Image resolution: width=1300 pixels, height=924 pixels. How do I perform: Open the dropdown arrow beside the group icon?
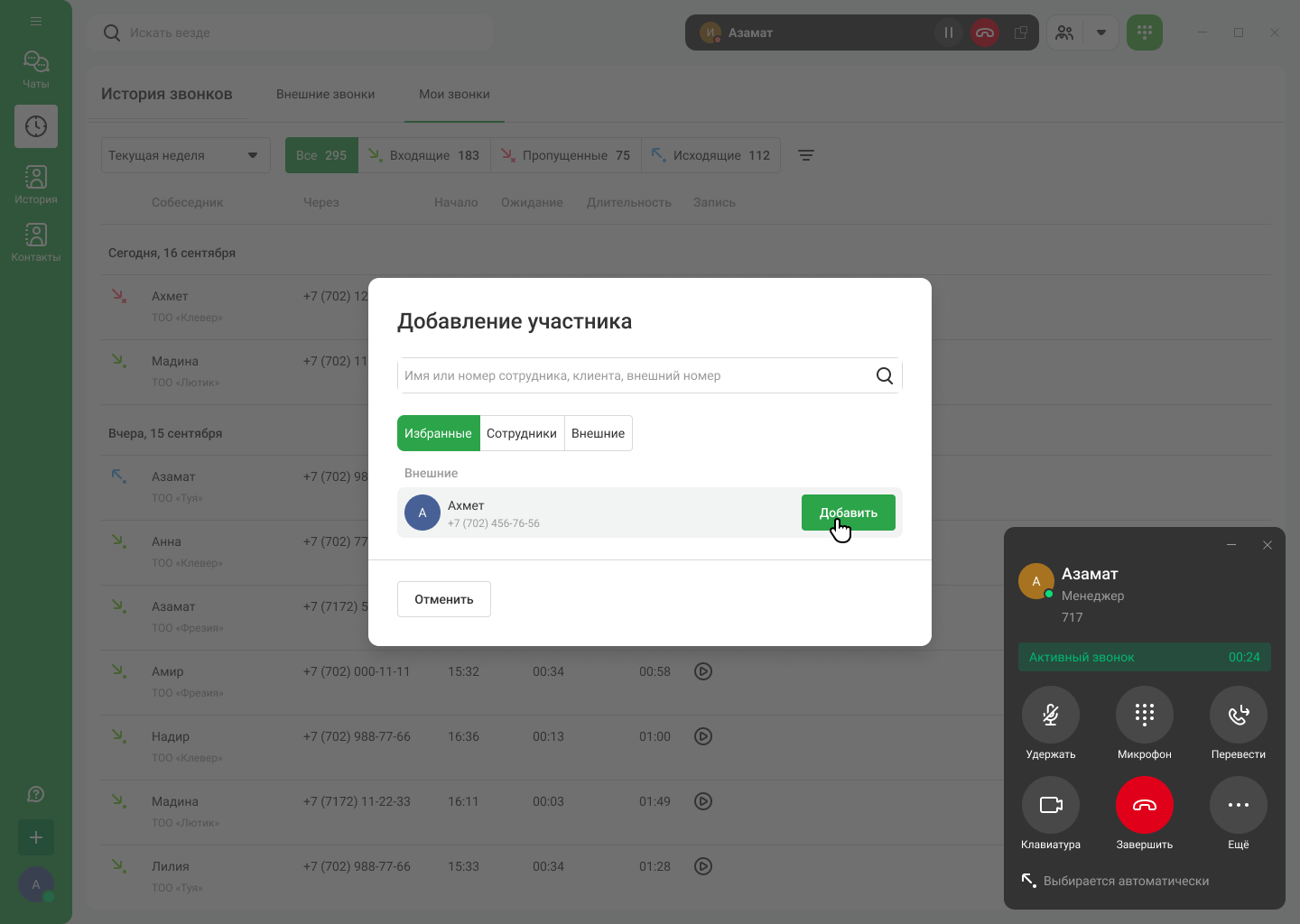1100,32
